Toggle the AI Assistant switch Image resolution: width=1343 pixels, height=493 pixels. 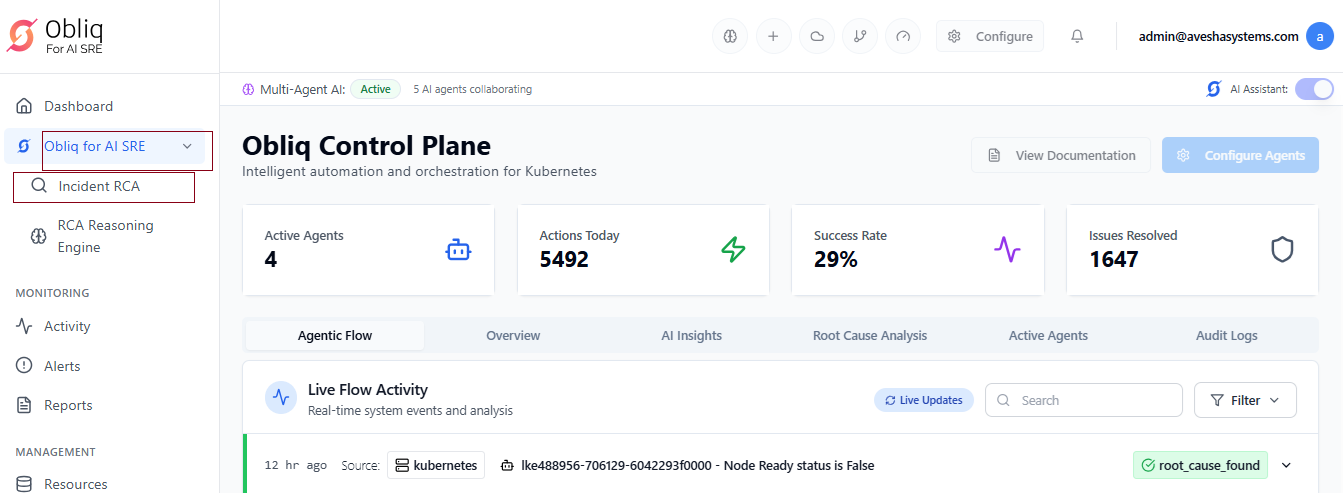pyautogui.click(x=1314, y=89)
